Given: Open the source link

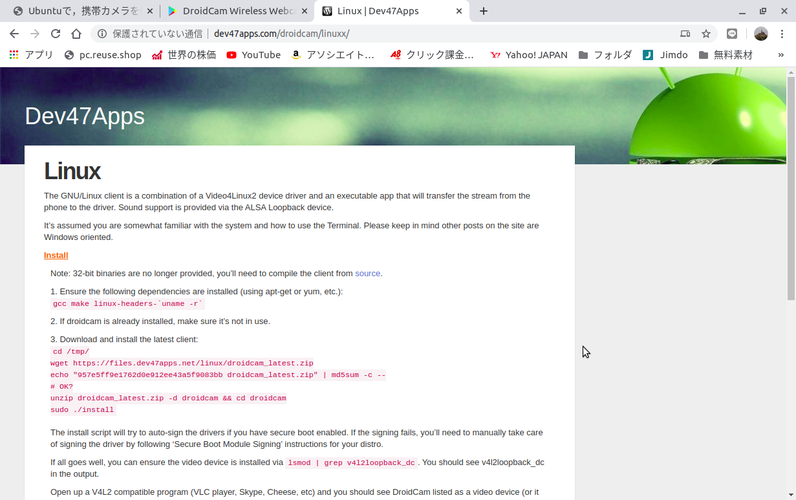Looking at the screenshot, I should [368, 273].
